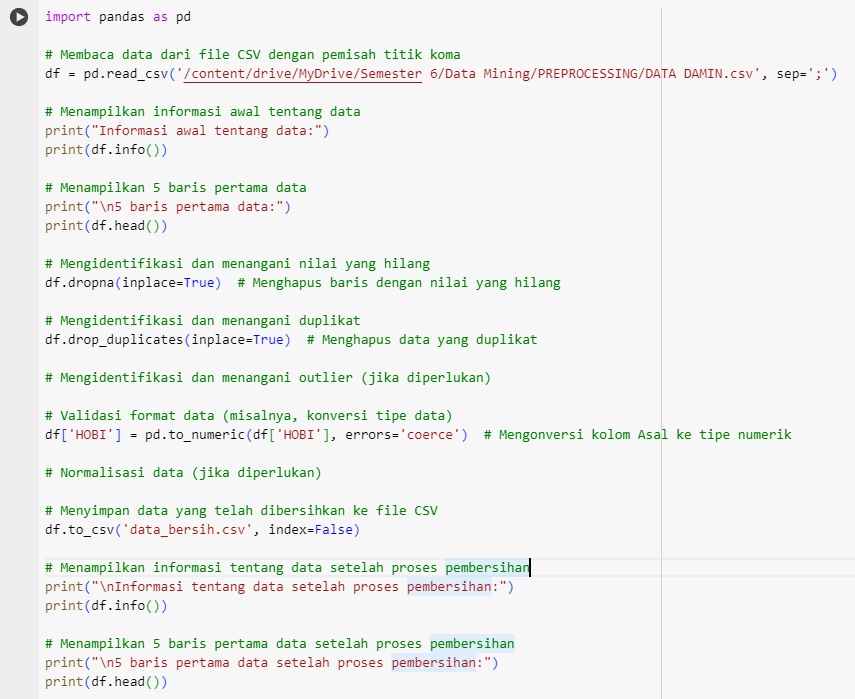The width and height of the screenshot is (855, 699).
Task: Click comment 'Menghapus data yang duplikat'
Action: (422, 340)
